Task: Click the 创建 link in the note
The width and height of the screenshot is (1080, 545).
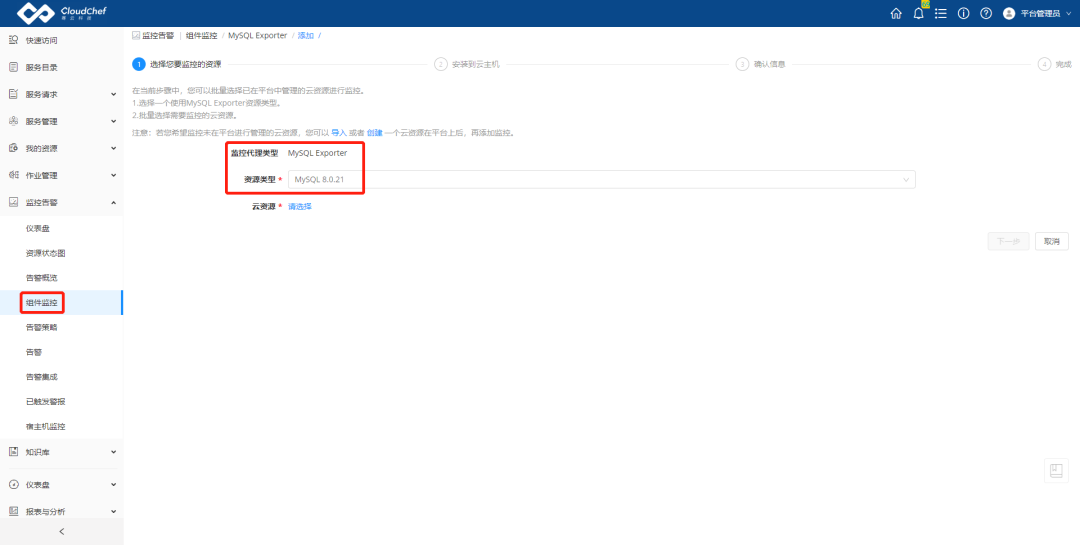Action: (374, 132)
